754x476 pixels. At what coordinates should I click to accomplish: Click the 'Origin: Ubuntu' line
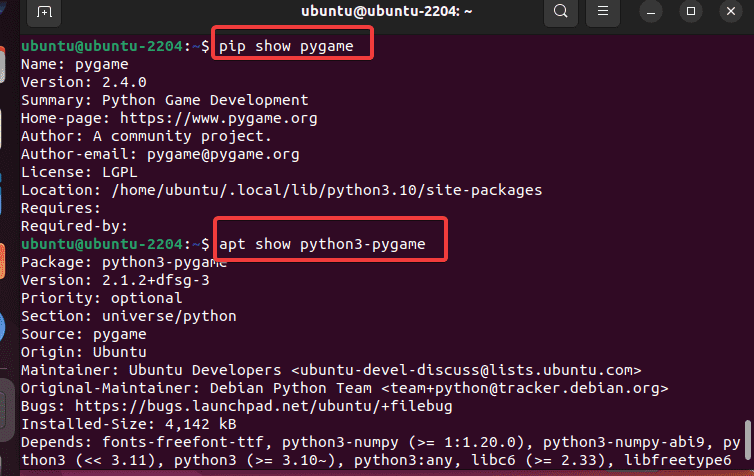point(84,352)
